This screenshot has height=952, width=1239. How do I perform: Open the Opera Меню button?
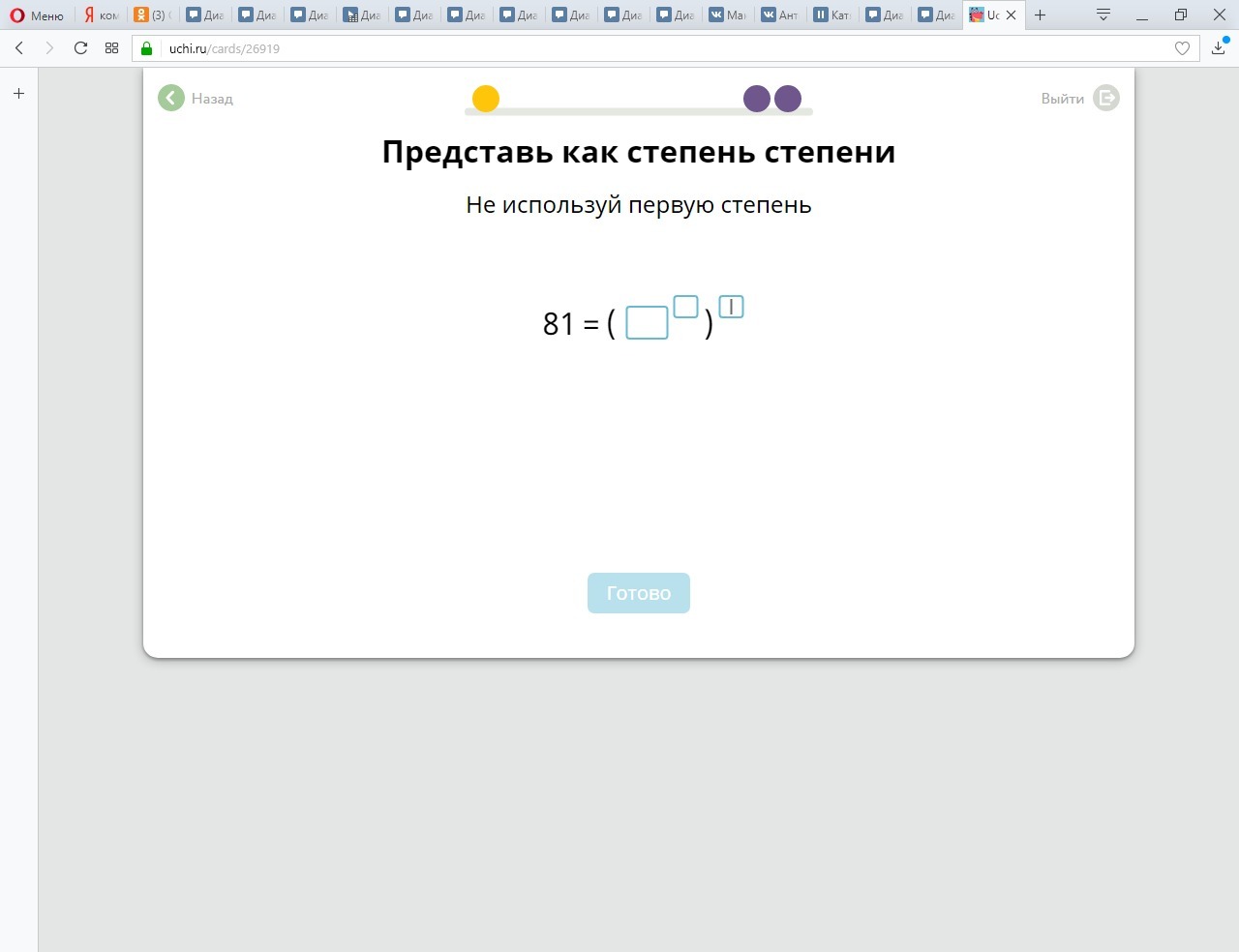point(37,15)
